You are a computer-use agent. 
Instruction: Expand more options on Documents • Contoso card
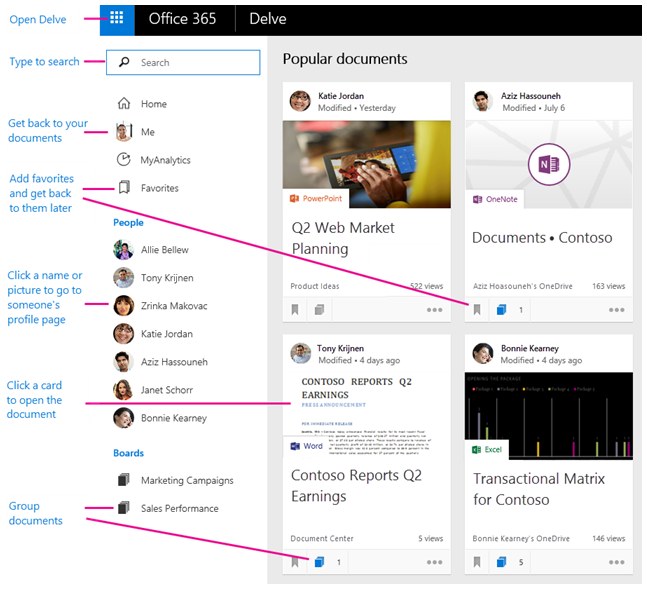(616, 310)
